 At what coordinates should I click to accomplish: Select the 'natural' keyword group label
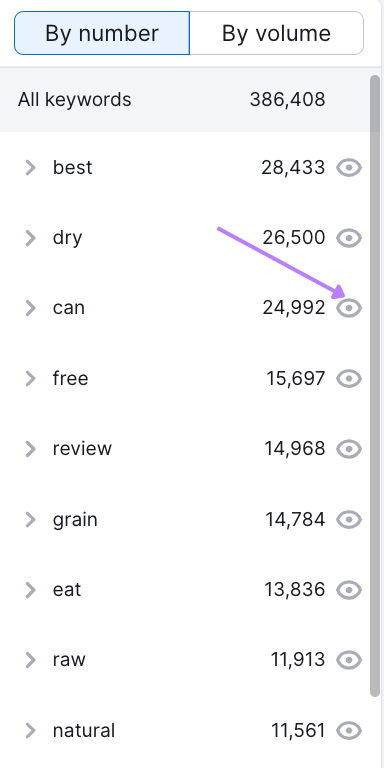[84, 731]
